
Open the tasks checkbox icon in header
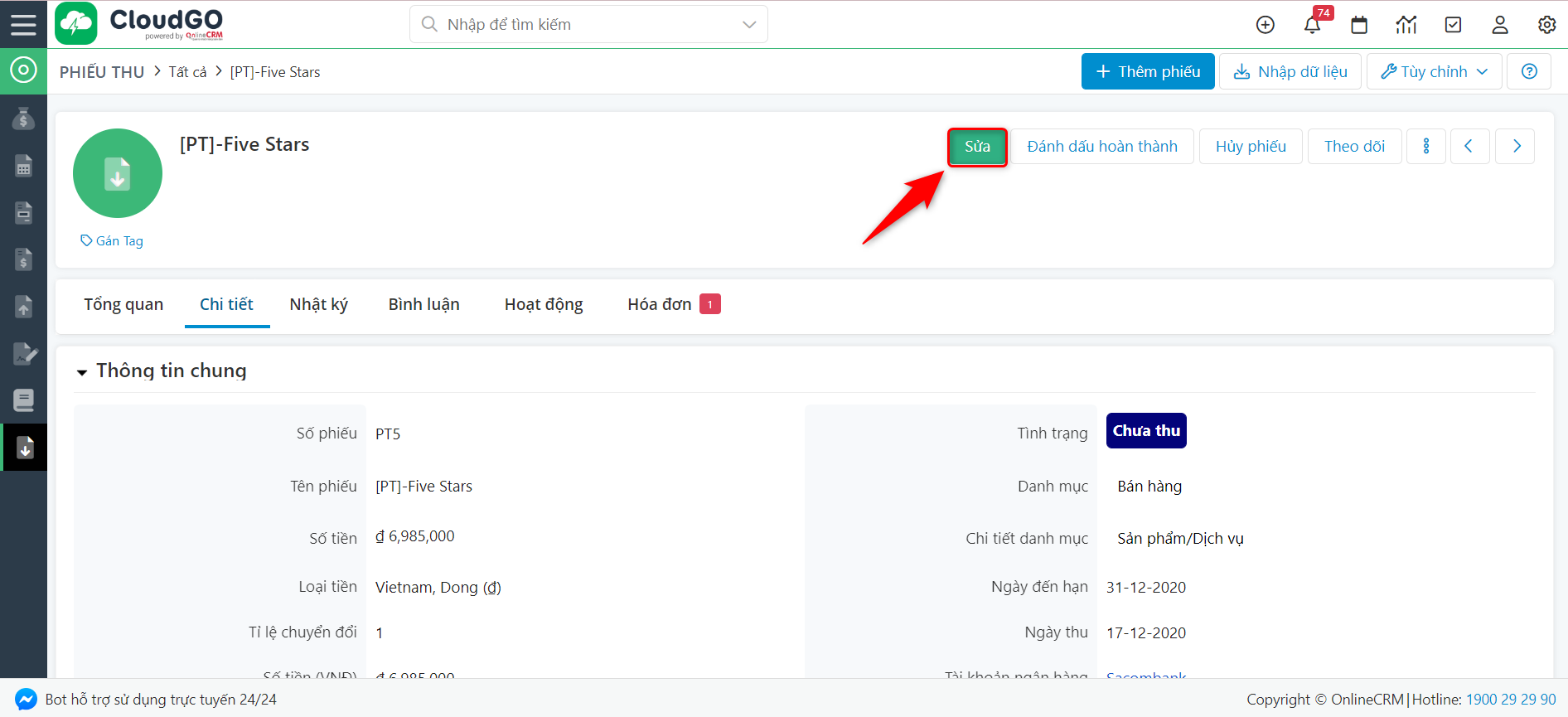coord(1453,25)
